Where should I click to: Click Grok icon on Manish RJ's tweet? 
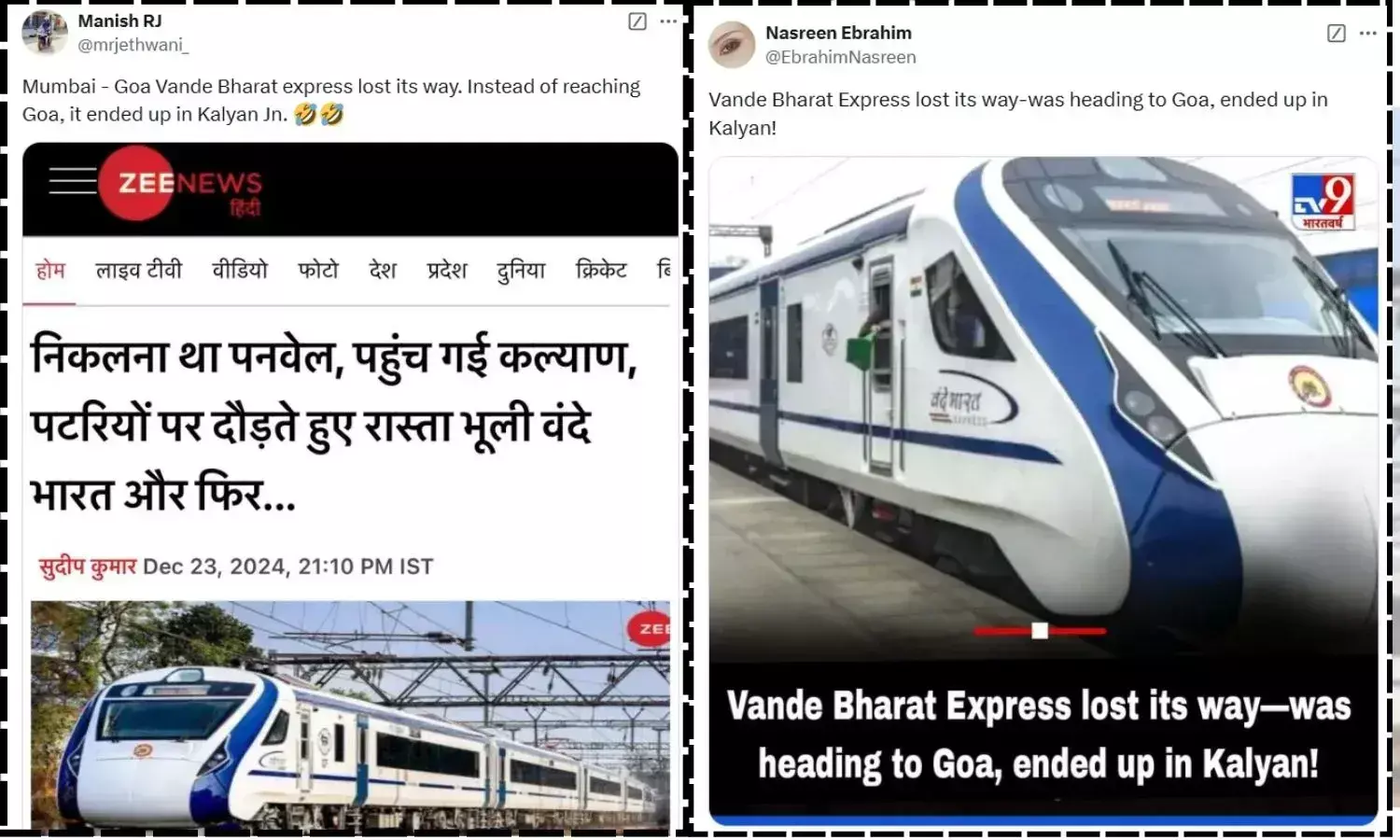pyautogui.click(x=637, y=21)
